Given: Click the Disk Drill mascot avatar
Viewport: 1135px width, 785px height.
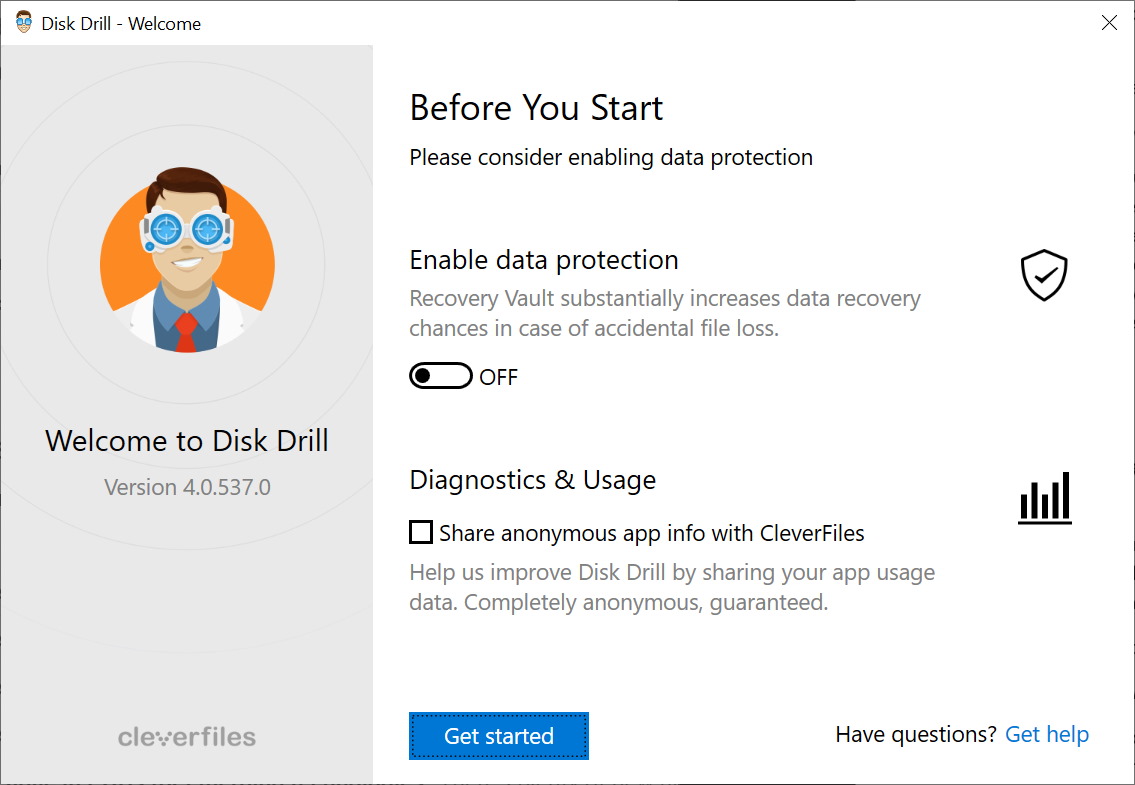Looking at the screenshot, I should click(187, 261).
